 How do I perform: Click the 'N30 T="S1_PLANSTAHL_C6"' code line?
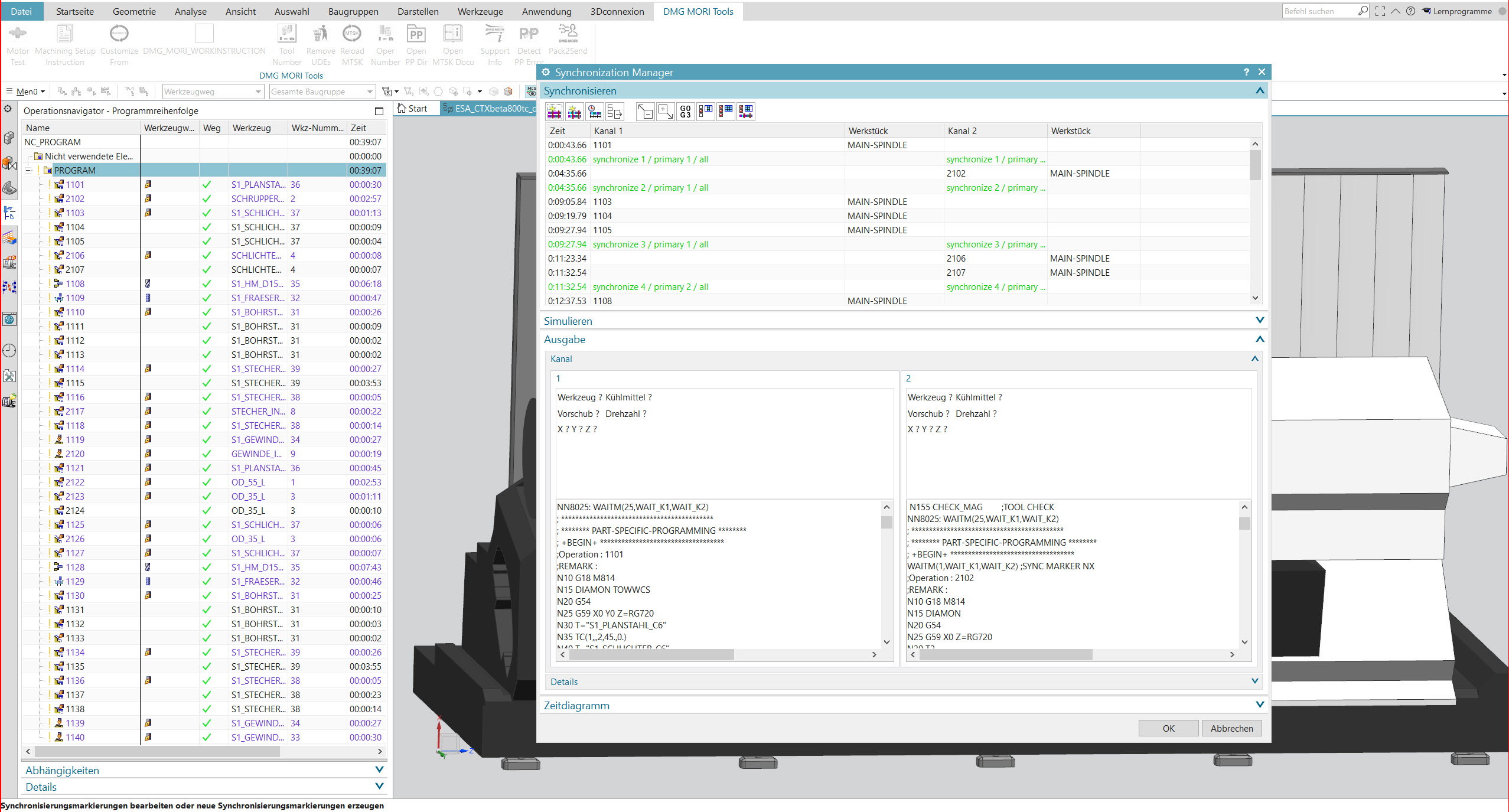(611, 625)
